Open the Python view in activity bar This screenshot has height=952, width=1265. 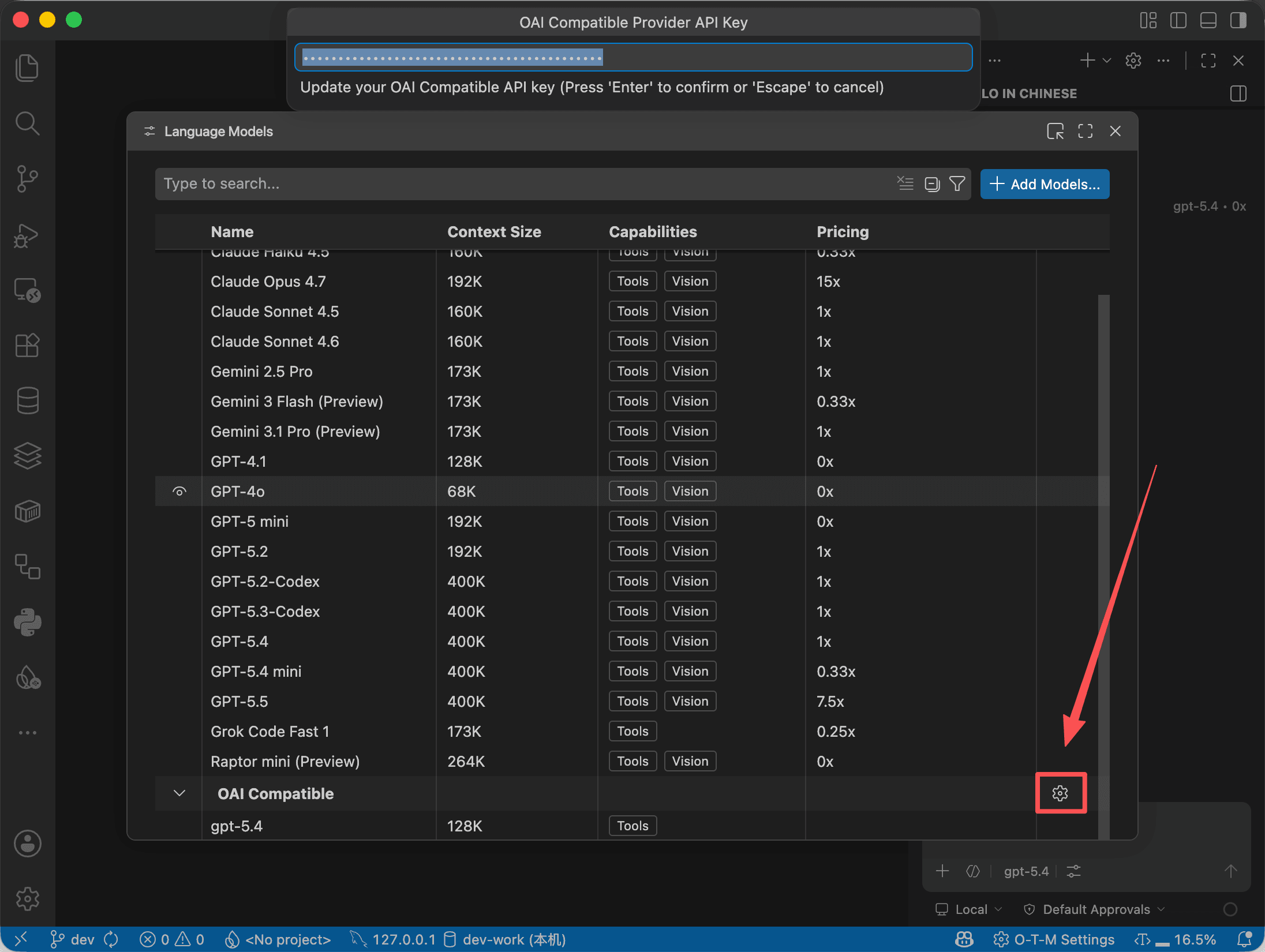coord(27,622)
